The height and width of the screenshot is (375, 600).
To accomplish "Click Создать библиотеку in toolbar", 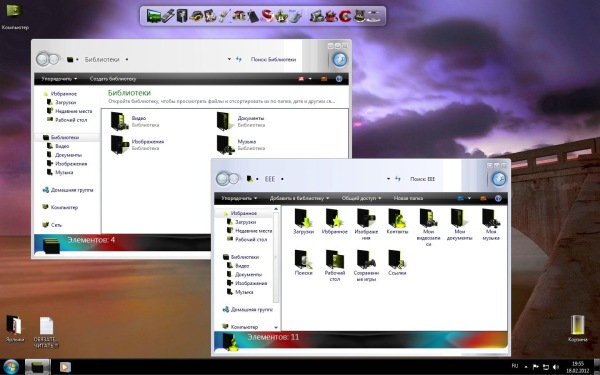I will [x=113, y=79].
